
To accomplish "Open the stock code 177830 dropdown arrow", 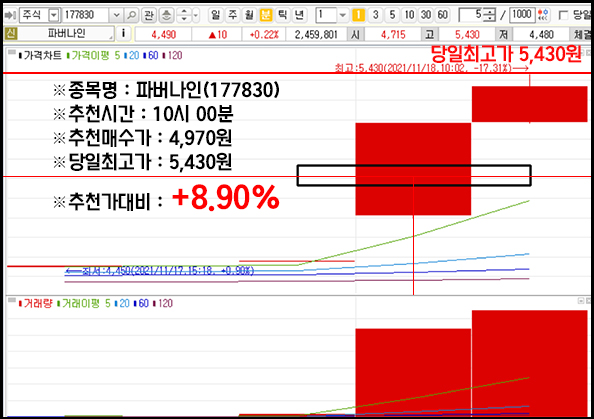I will [116, 15].
